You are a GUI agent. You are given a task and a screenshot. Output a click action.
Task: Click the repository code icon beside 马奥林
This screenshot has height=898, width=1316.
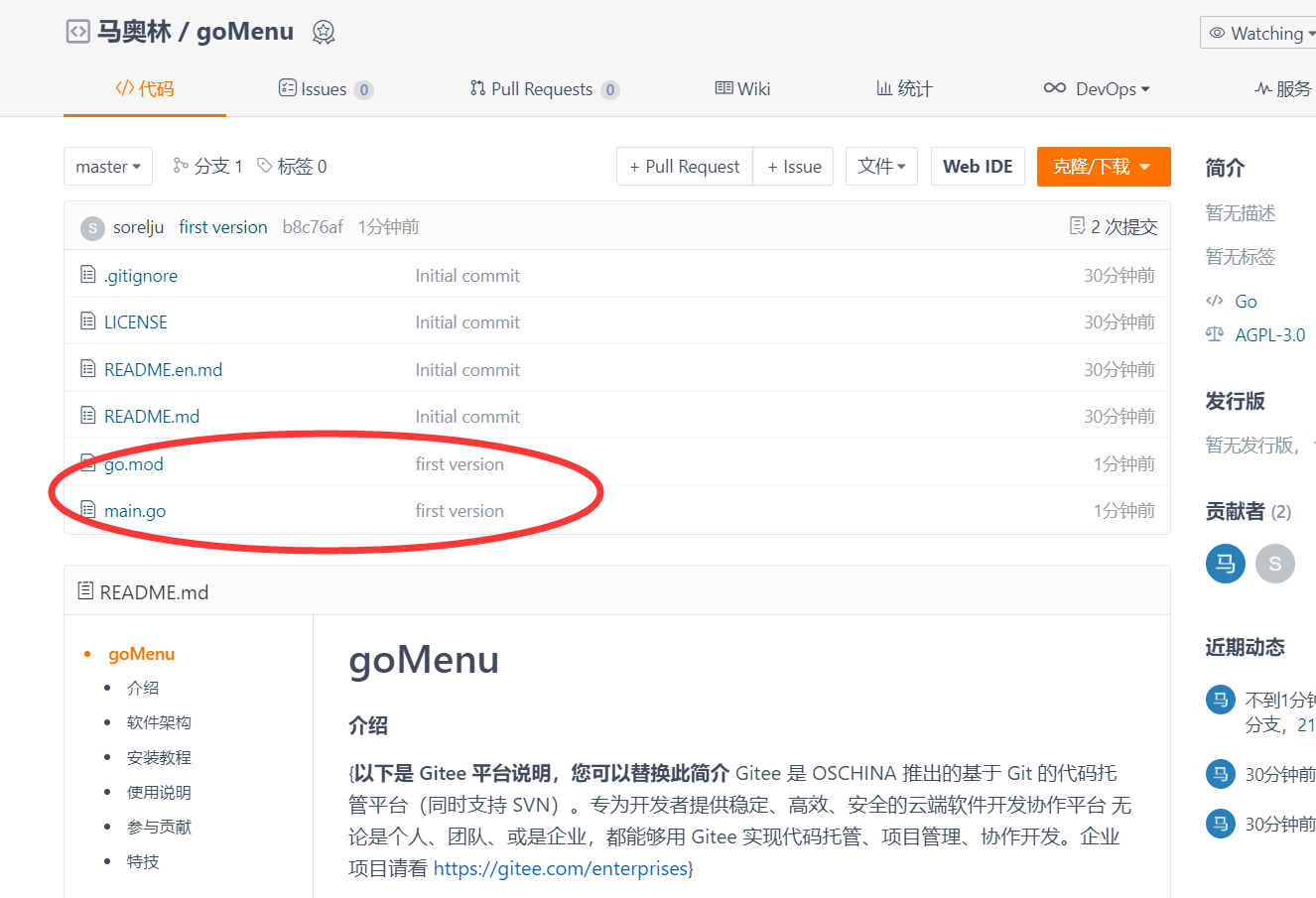click(77, 32)
